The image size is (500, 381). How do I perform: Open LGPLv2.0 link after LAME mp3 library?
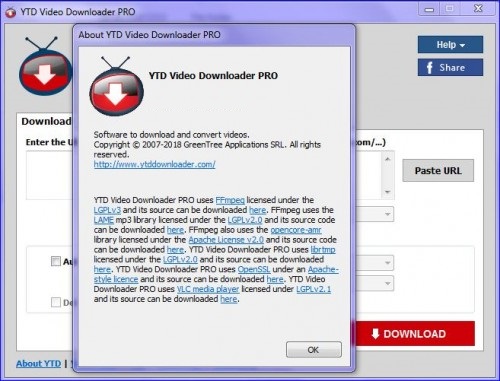(x=245, y=220)
